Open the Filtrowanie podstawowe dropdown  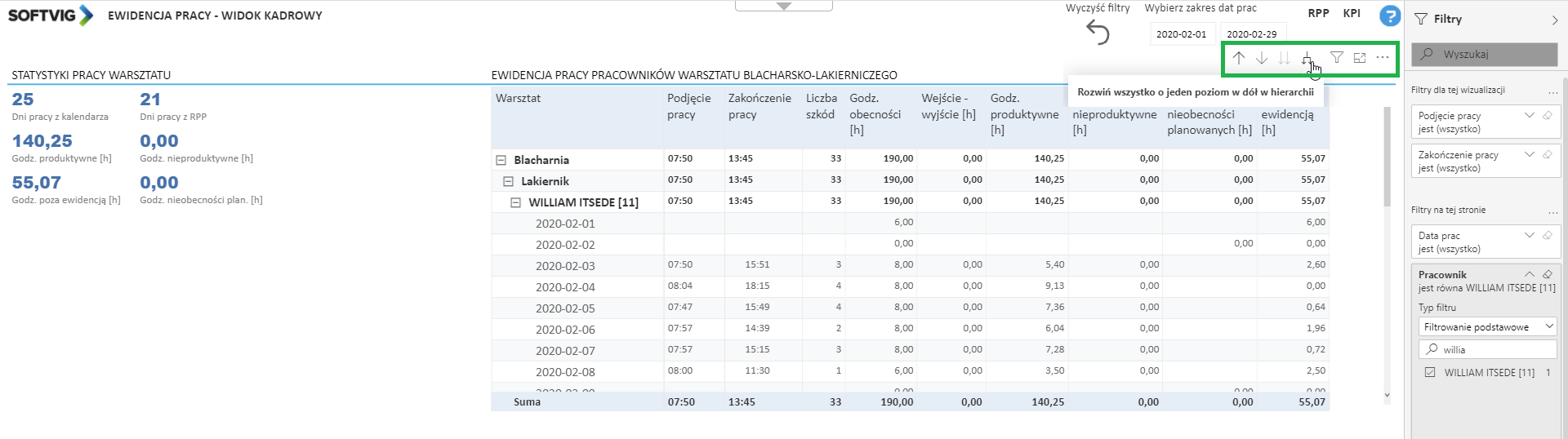click(1487, 327)
